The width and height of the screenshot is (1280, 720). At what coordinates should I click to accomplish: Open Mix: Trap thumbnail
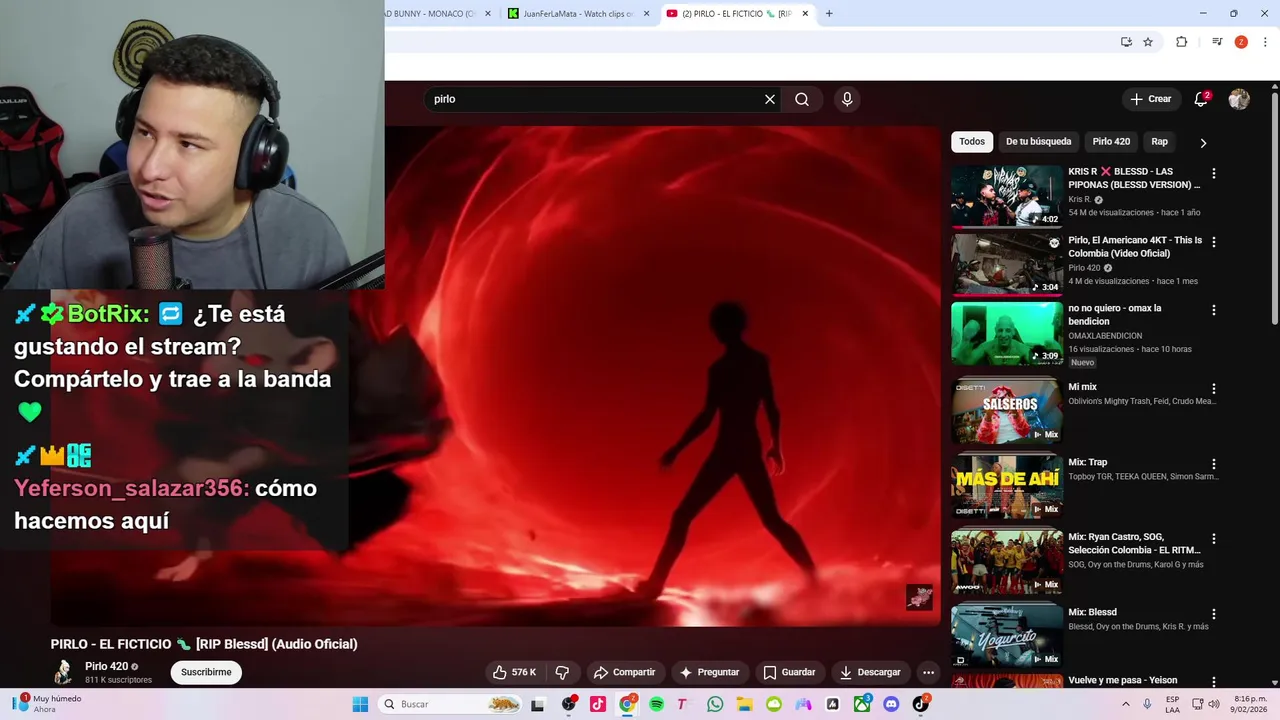[1007, 486]
